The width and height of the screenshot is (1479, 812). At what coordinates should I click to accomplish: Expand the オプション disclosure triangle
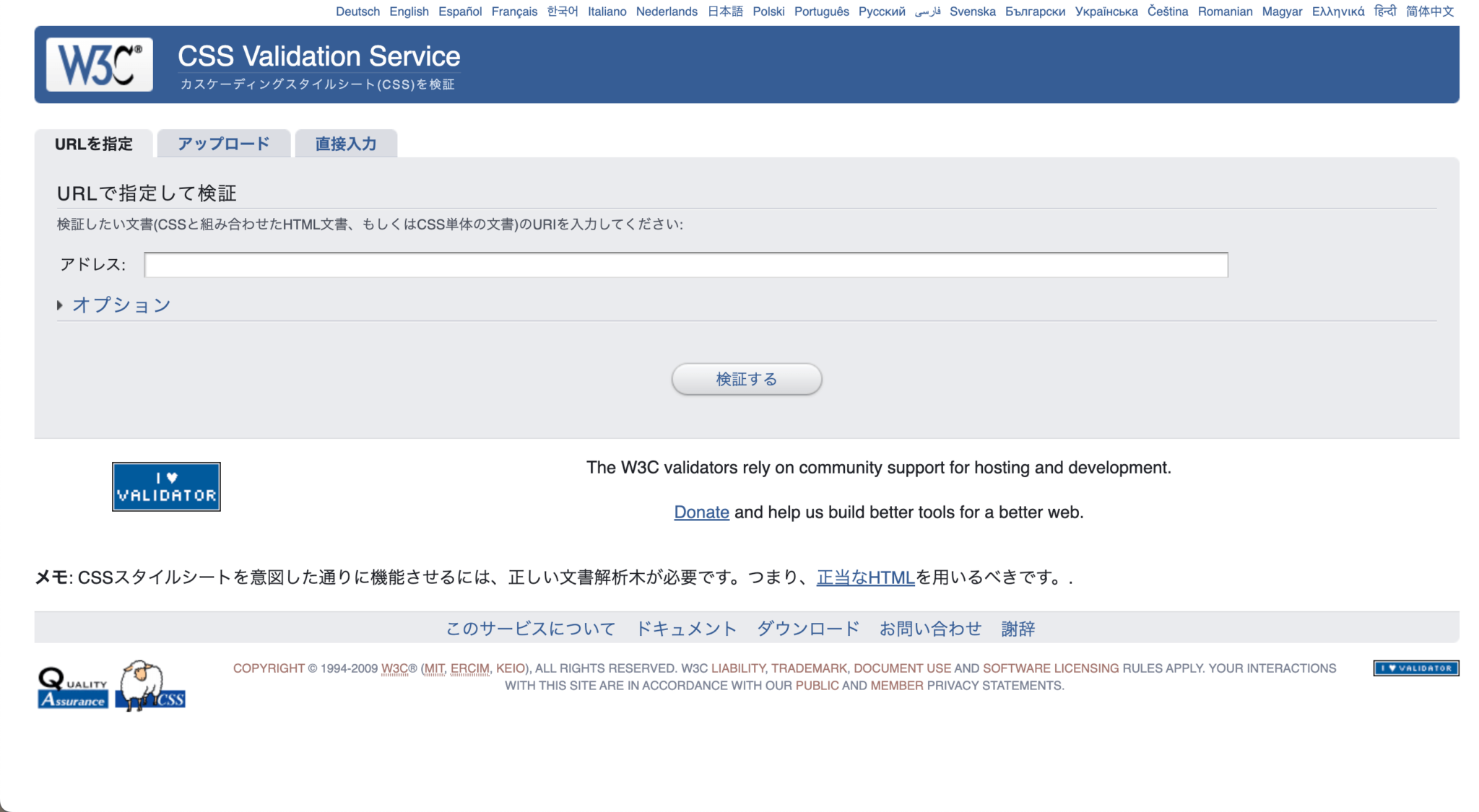60,305
